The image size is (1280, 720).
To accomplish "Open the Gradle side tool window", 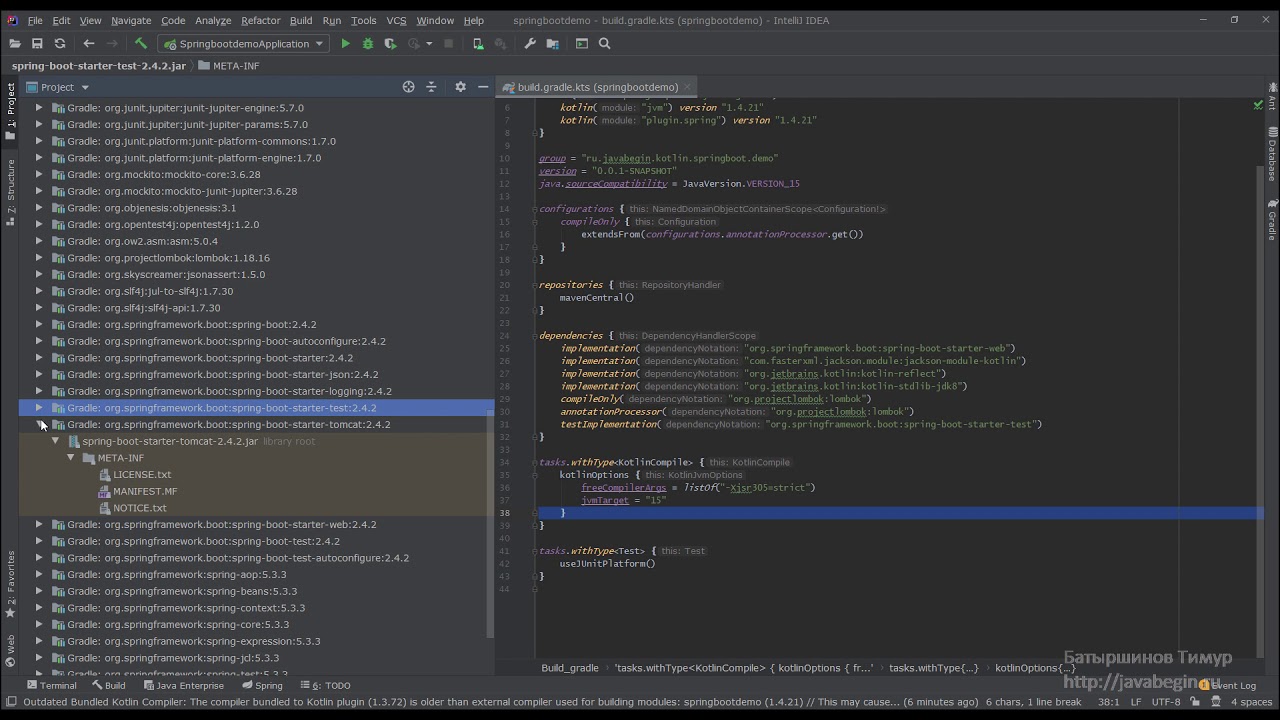I will click(1272, 219).
